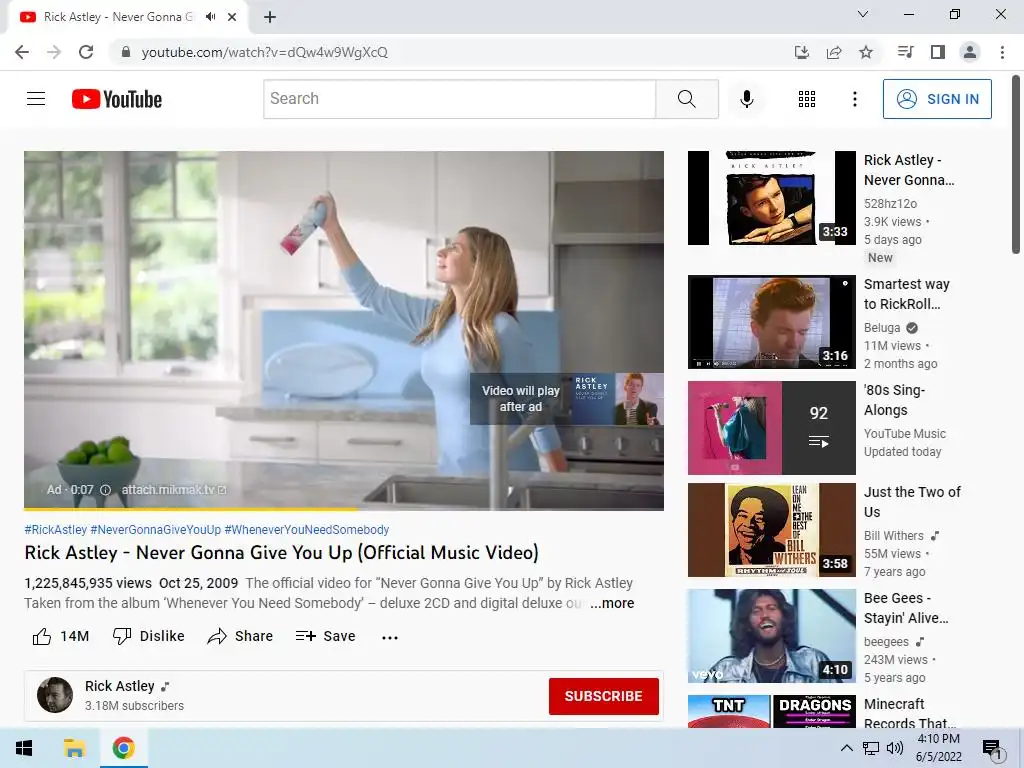Open the '80s Sing-Alongs playlist thumbnail
Image resolution: width=1024 pixels, height=768 pixels.
(x=772, y=428)
